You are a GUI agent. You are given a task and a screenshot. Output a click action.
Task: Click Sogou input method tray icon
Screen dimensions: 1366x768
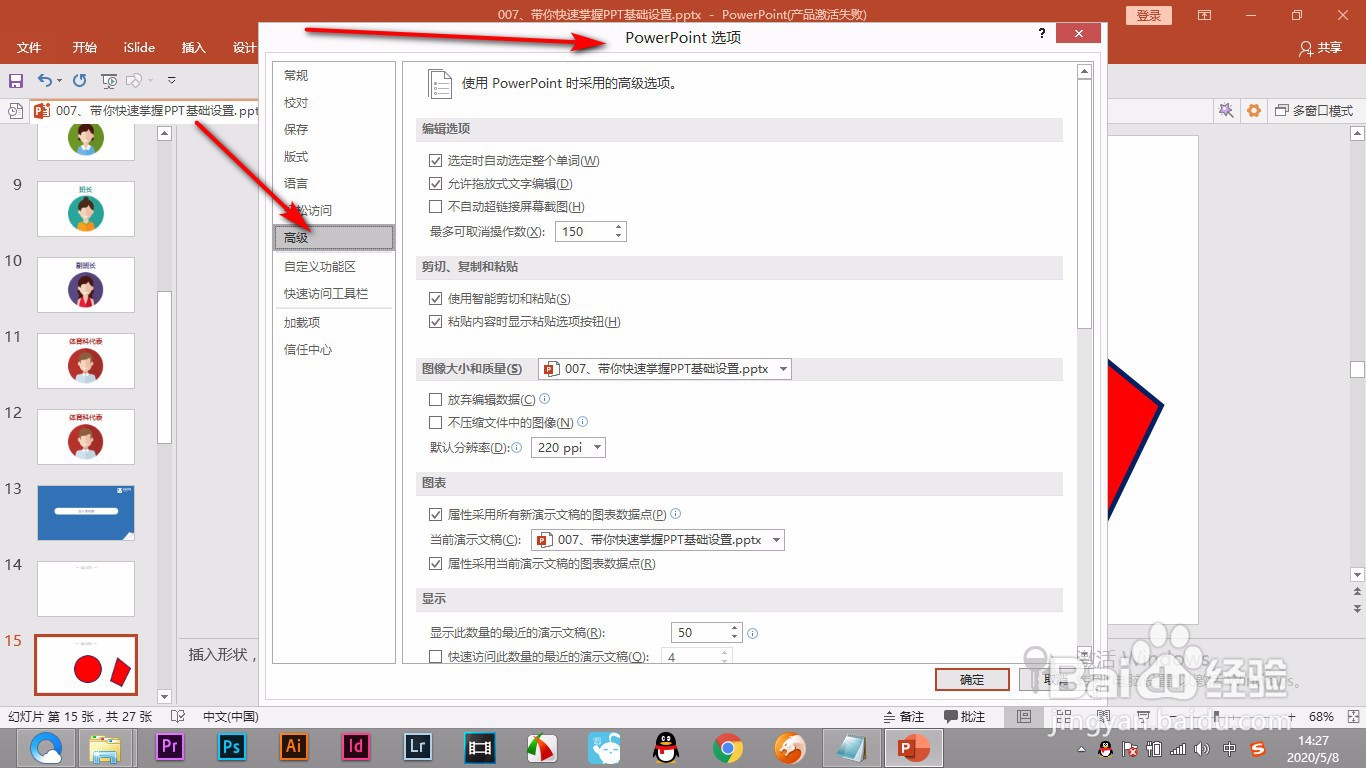[1258, 748]
